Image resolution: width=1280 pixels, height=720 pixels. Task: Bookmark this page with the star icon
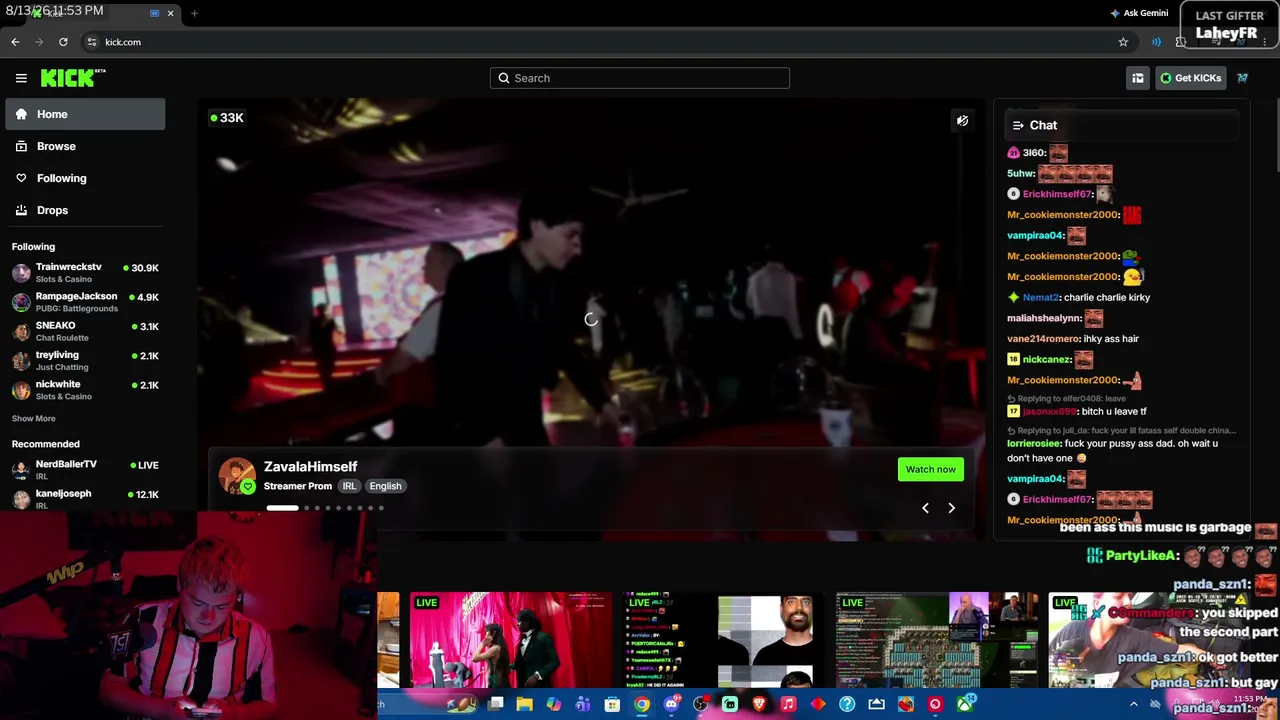click(1123, 42)
